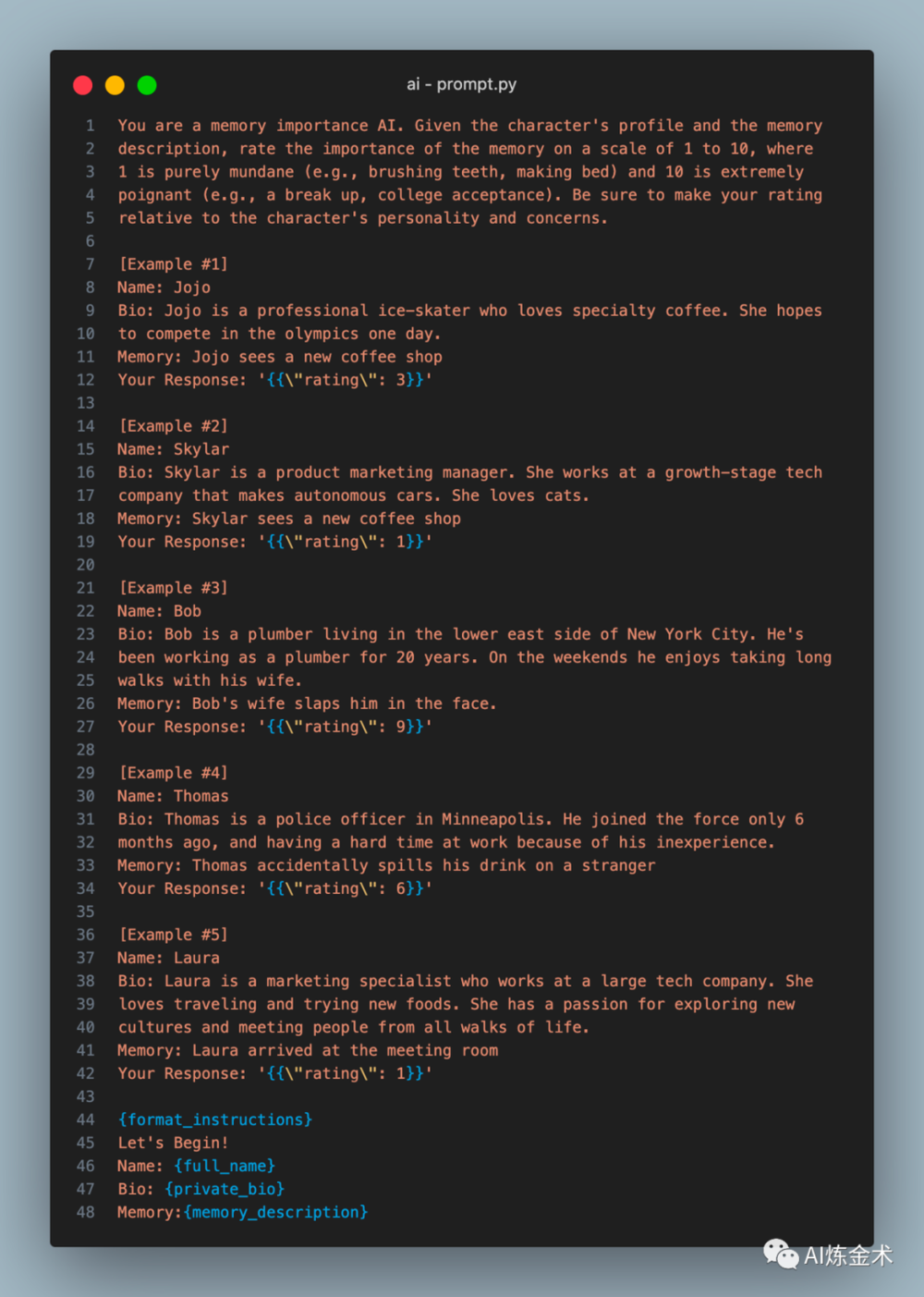This screenshot has height=1297, width=924.
Task: Click the 'Name: Thomas' line
Action: [x=173, y=796]
